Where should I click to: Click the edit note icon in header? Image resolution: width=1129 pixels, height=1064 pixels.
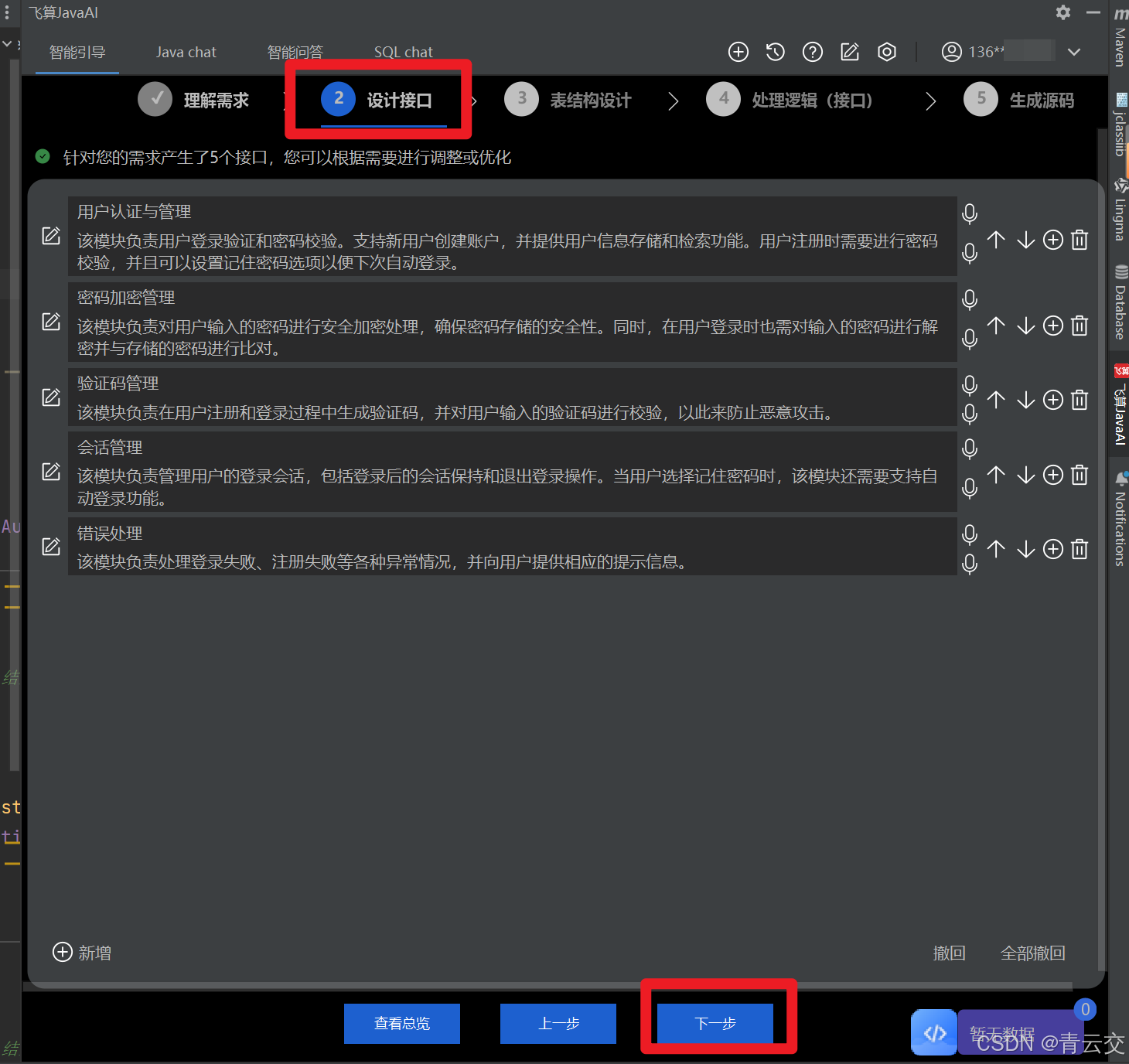[850, 52]
